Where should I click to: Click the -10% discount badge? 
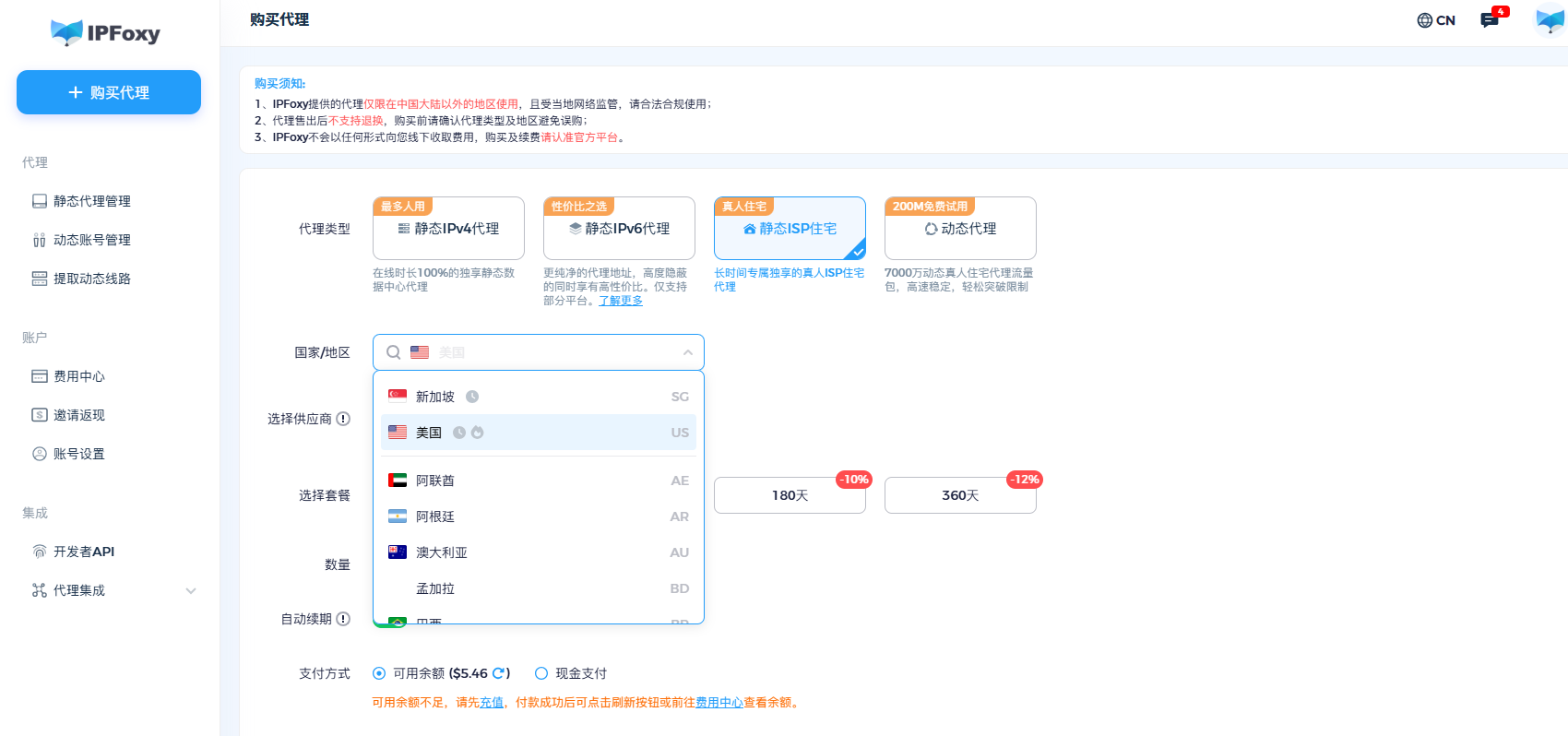point(853,480)
